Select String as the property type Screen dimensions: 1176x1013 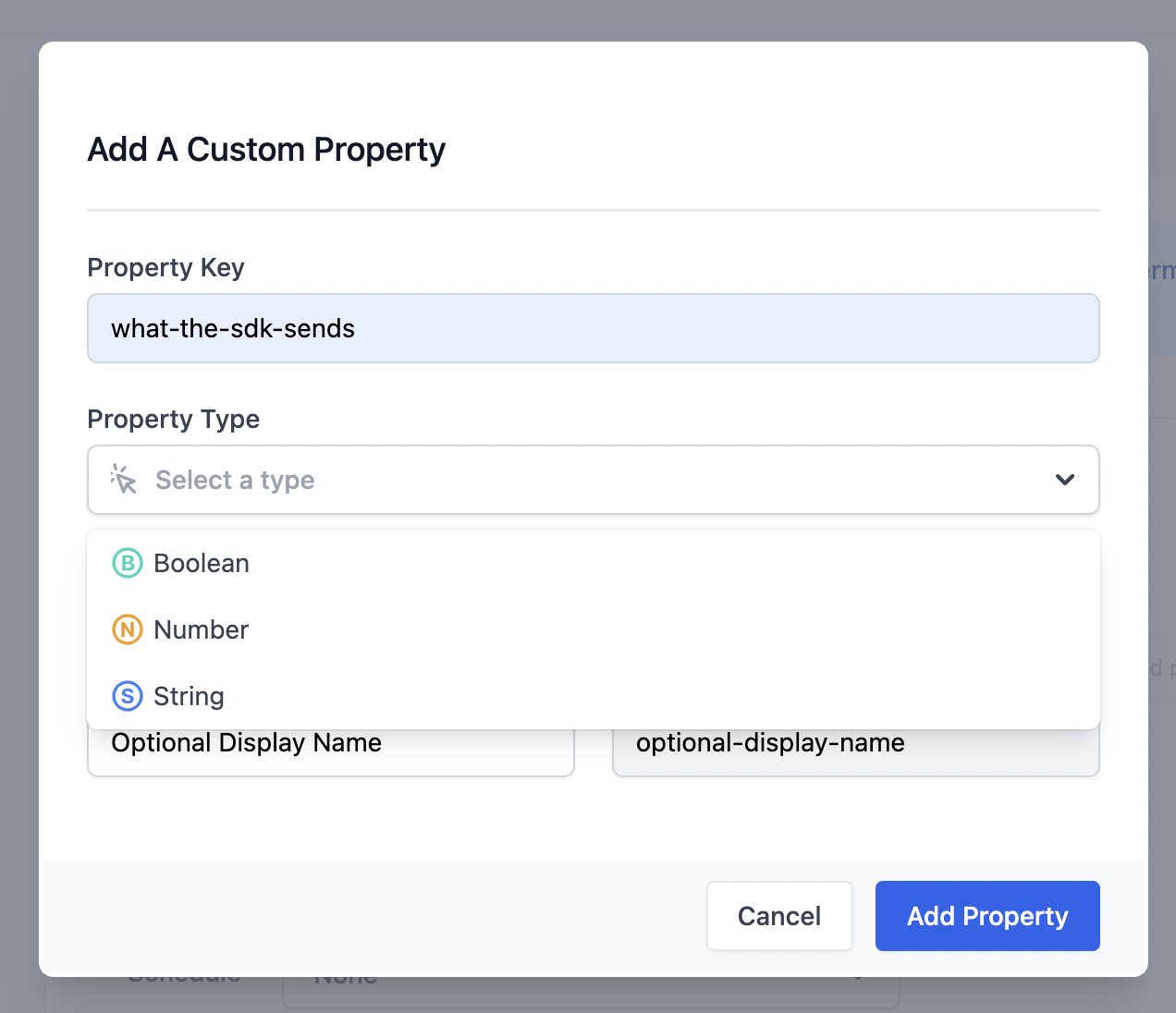click(x=189, y=696)
